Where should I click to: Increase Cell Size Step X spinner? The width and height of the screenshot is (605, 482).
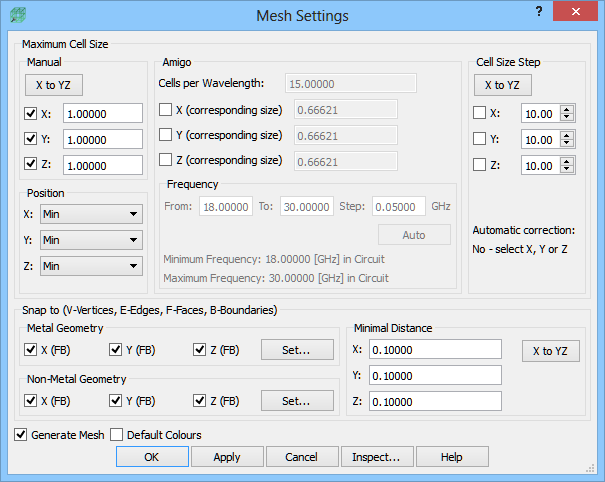566,110
